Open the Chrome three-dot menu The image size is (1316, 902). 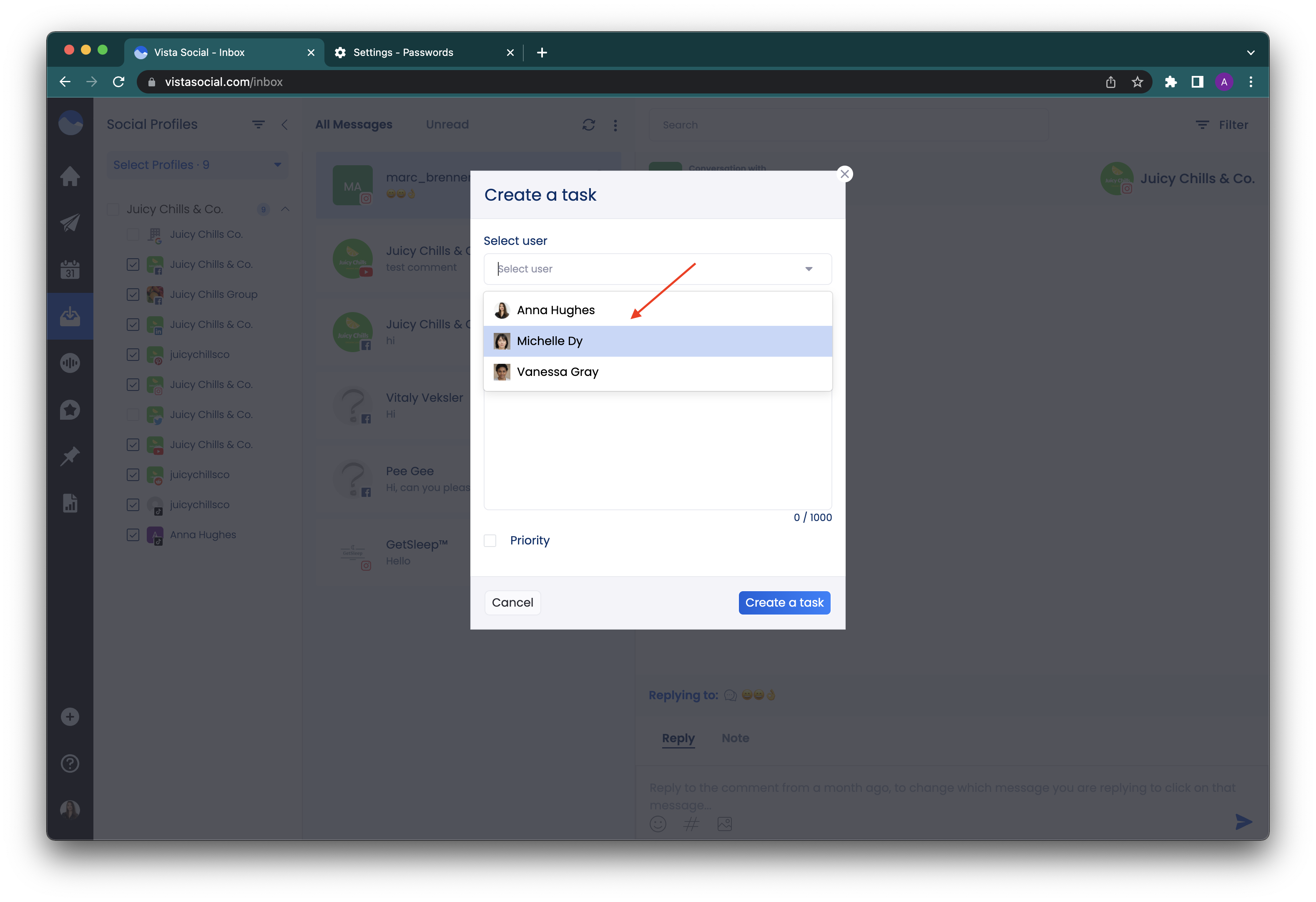pyautogui.click(x=1250, y=82)
